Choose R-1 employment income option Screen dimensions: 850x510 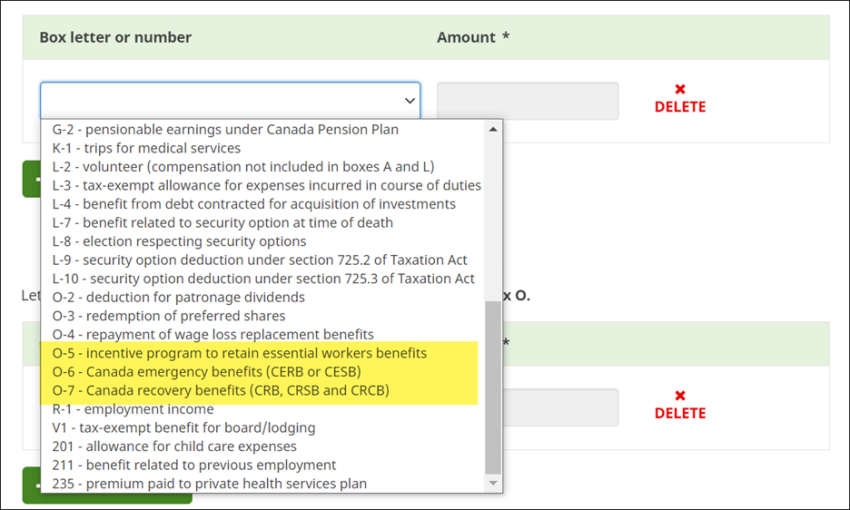133,409
